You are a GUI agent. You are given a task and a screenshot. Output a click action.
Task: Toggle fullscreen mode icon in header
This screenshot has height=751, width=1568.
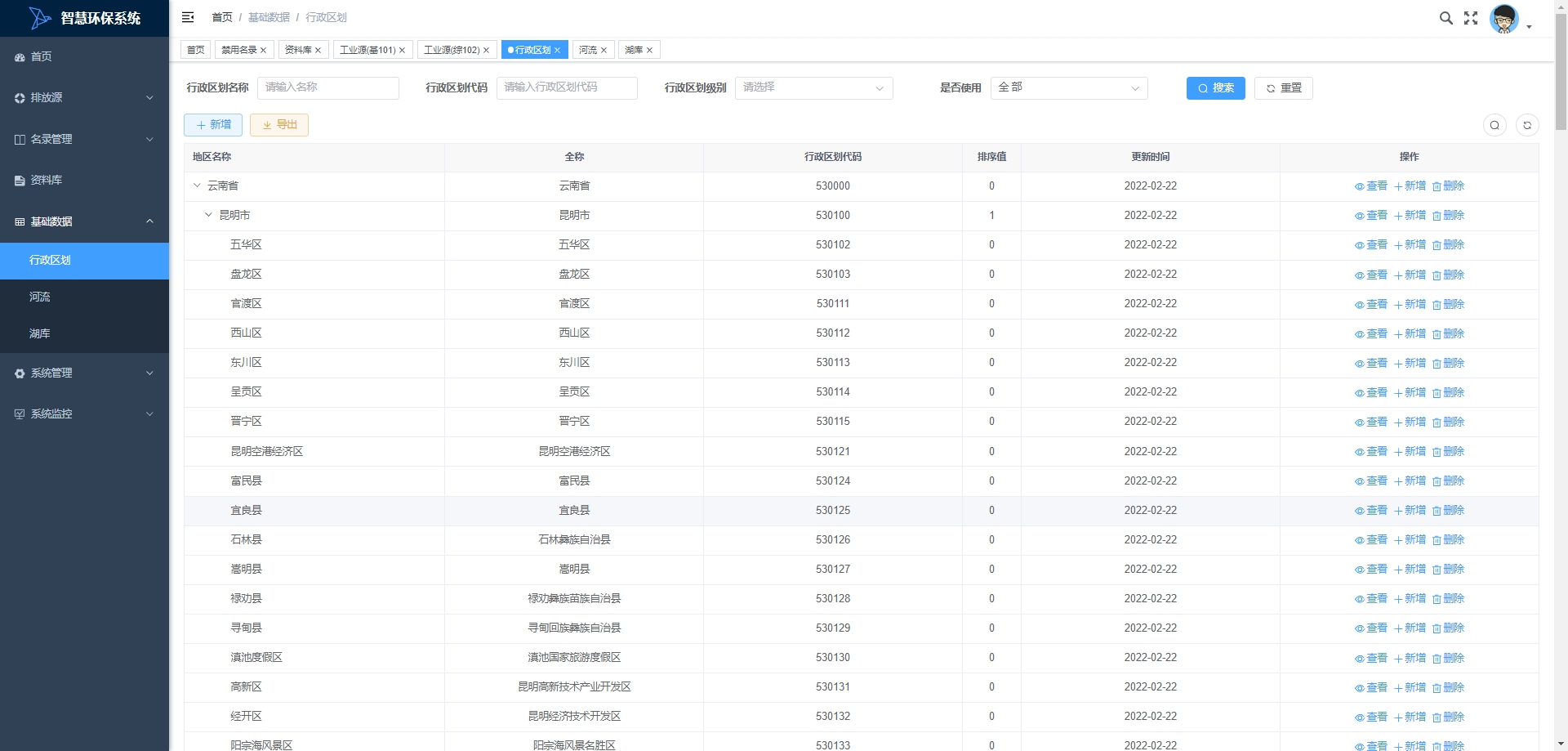tap(1471, 18)
